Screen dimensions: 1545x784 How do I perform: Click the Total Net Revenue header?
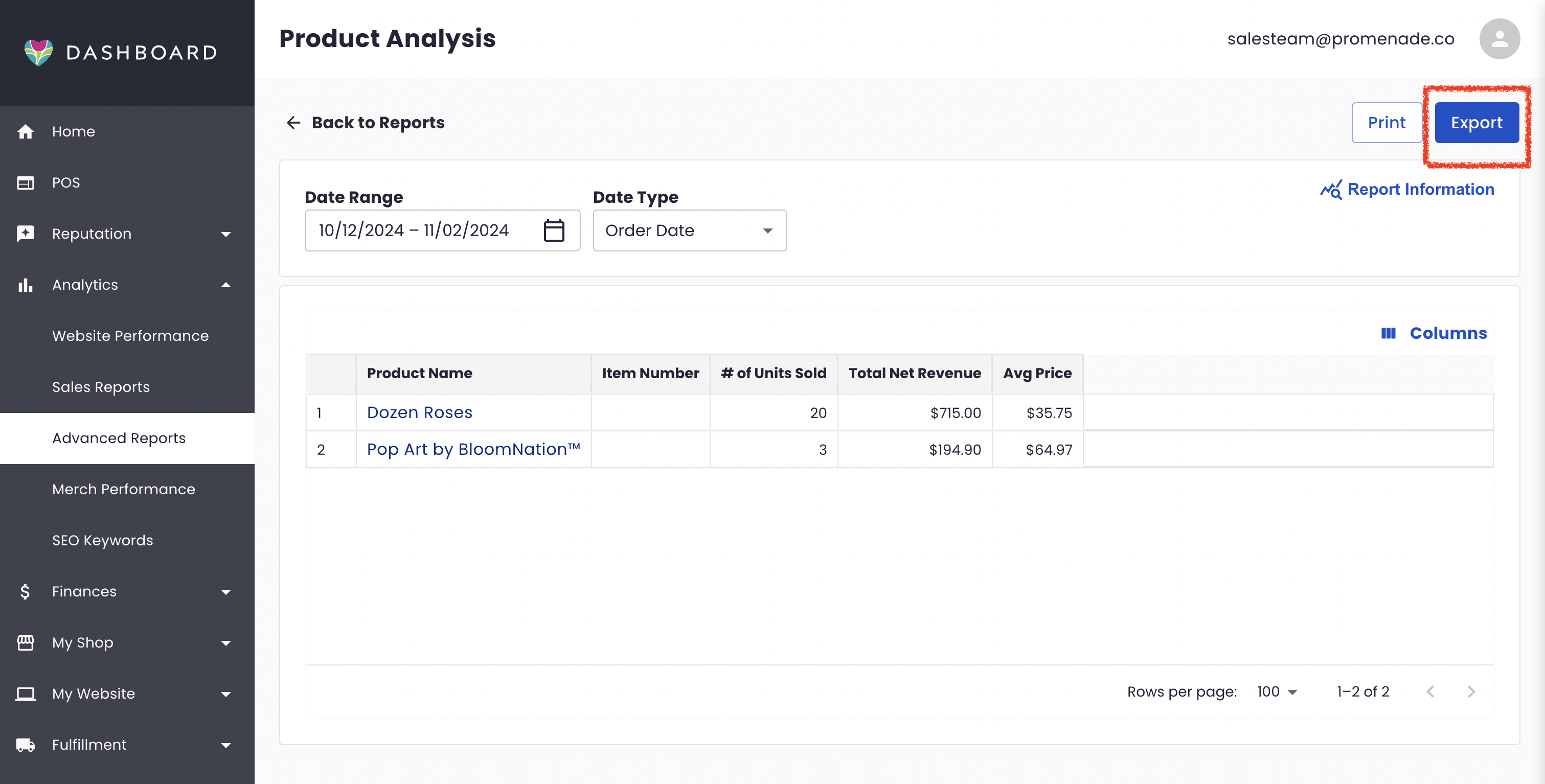pyautogui.click(x=914, y=374)
